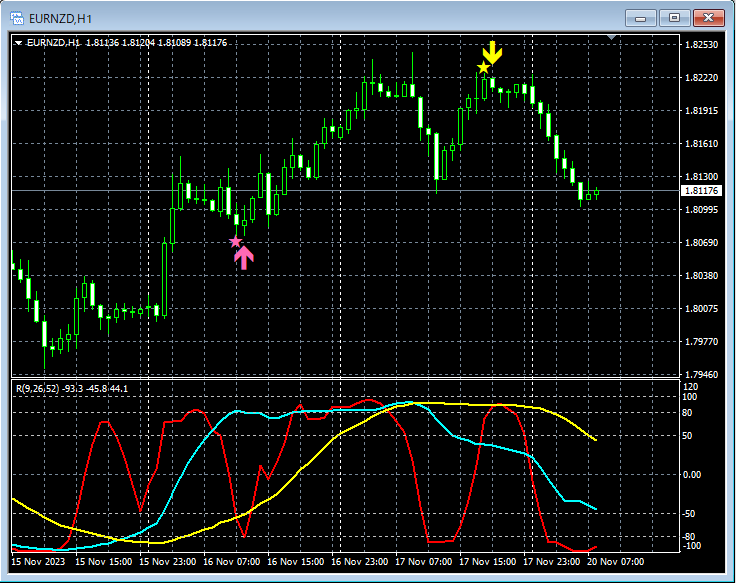The width and height of the screenshot is (737, 583).
Task: Click the 17 Nov 07:00 time label
Action: click(423, 562)
